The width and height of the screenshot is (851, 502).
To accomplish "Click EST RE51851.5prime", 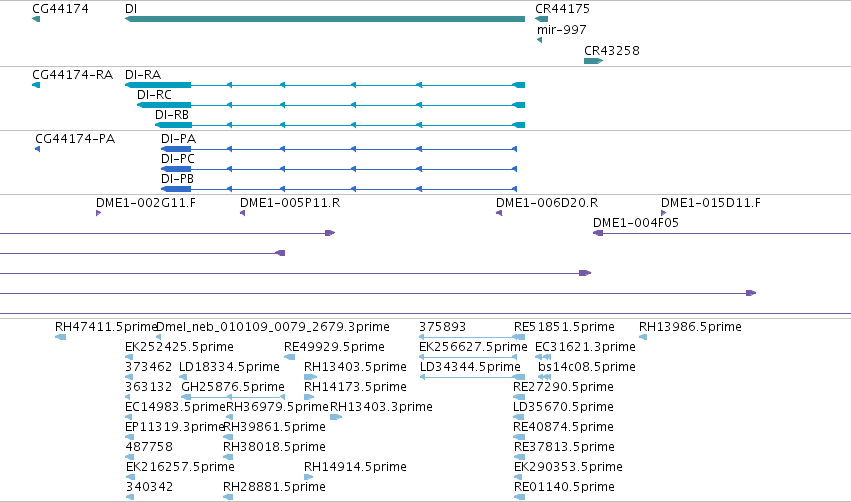I will click(564, 327).
